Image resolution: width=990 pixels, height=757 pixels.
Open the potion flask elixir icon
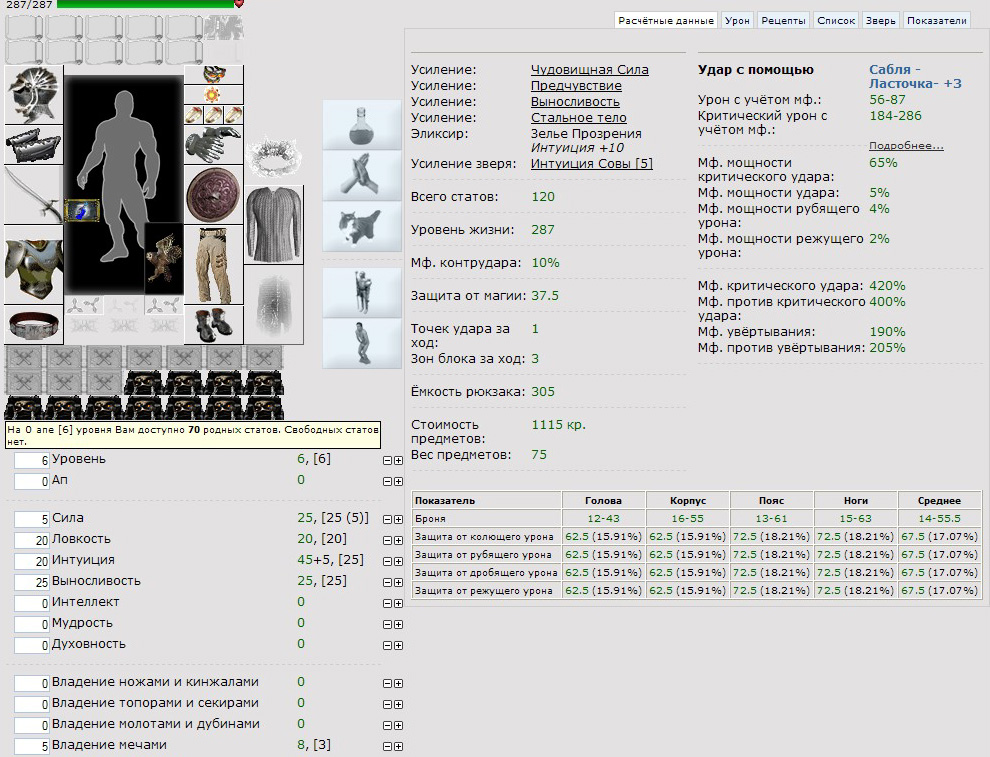(362, 124)
